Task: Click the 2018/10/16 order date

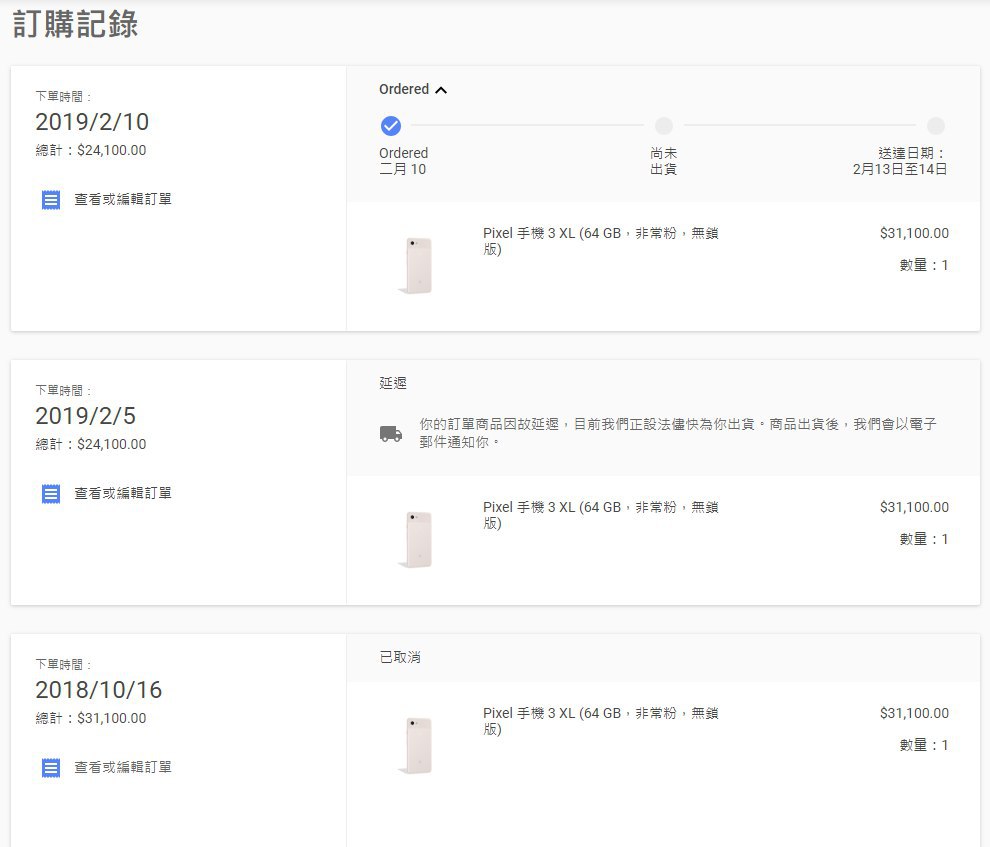Action: coord(98,690)
